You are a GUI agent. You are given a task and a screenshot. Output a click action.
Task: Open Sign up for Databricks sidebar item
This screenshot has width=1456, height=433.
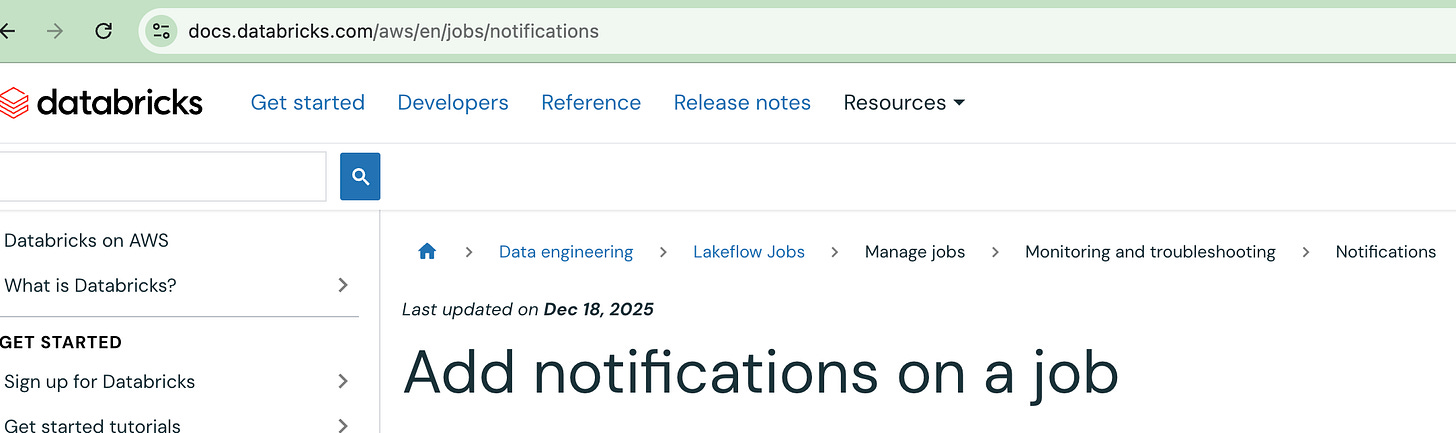click(100, 382)
